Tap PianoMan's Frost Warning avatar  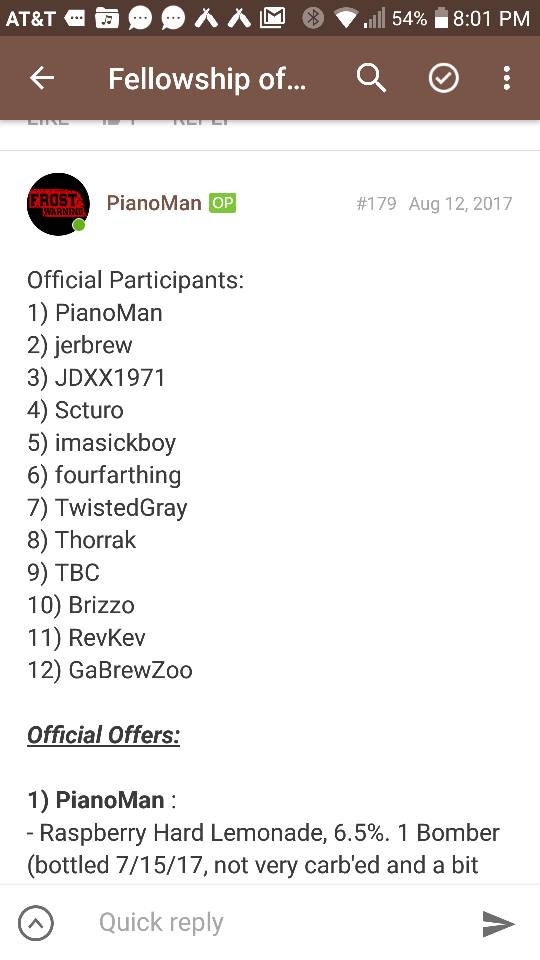[58, 204]
